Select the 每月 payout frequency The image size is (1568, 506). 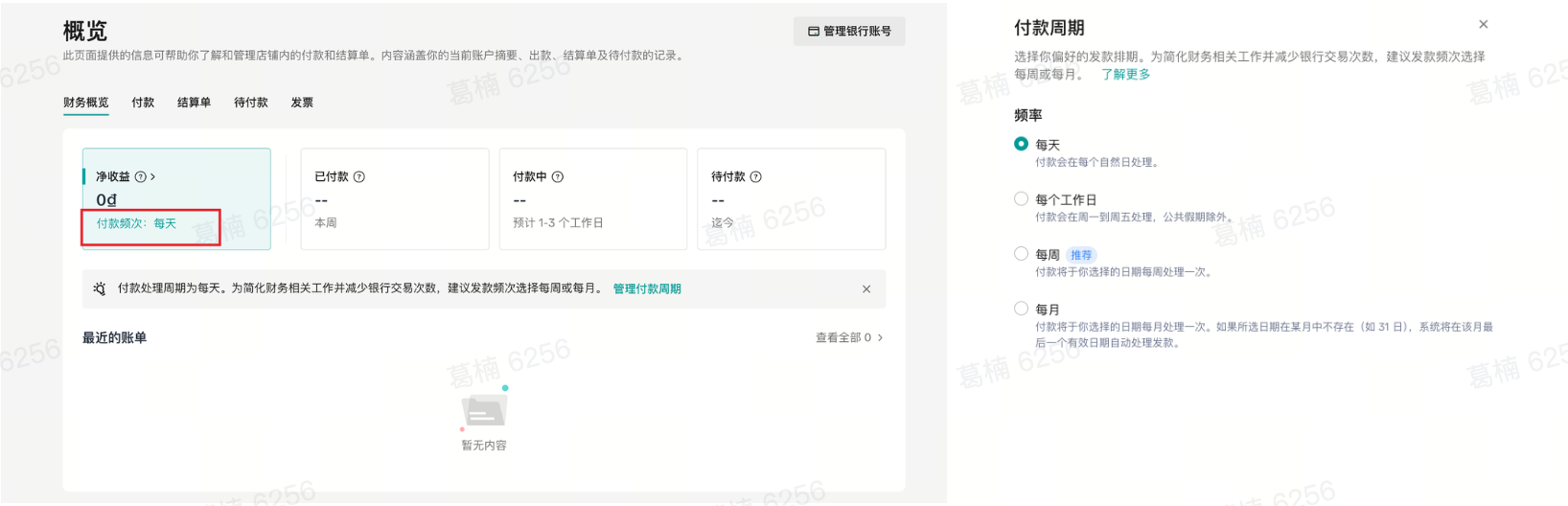coord(1021,309)
